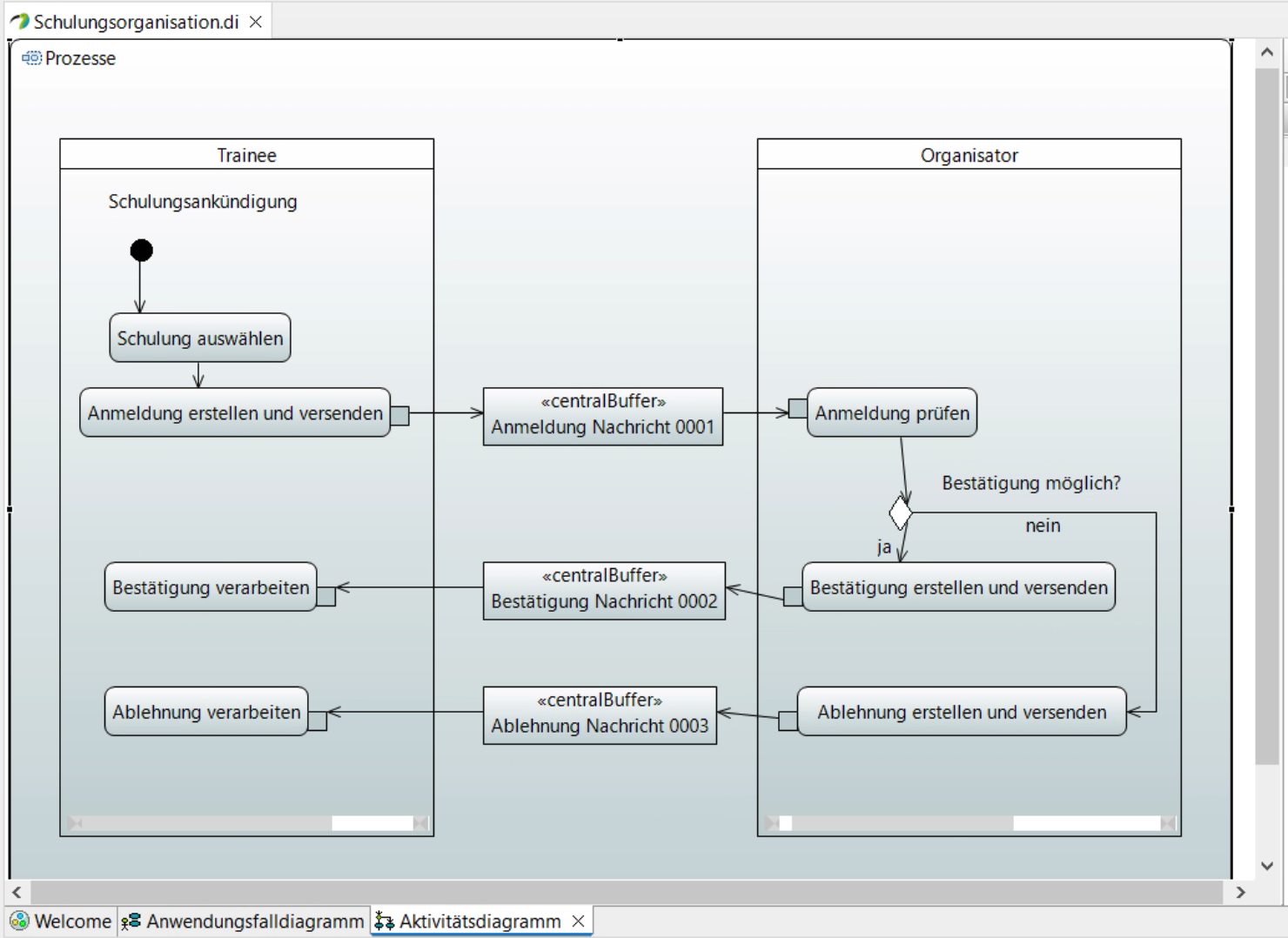1288x938 pixels.
Task: Click the ja guard label
Action: (x=884, y=546)
